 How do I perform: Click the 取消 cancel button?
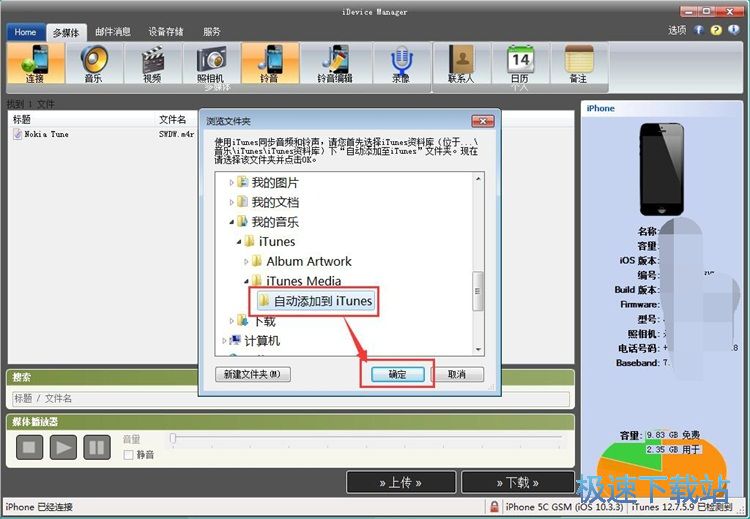tap(457, 374)
